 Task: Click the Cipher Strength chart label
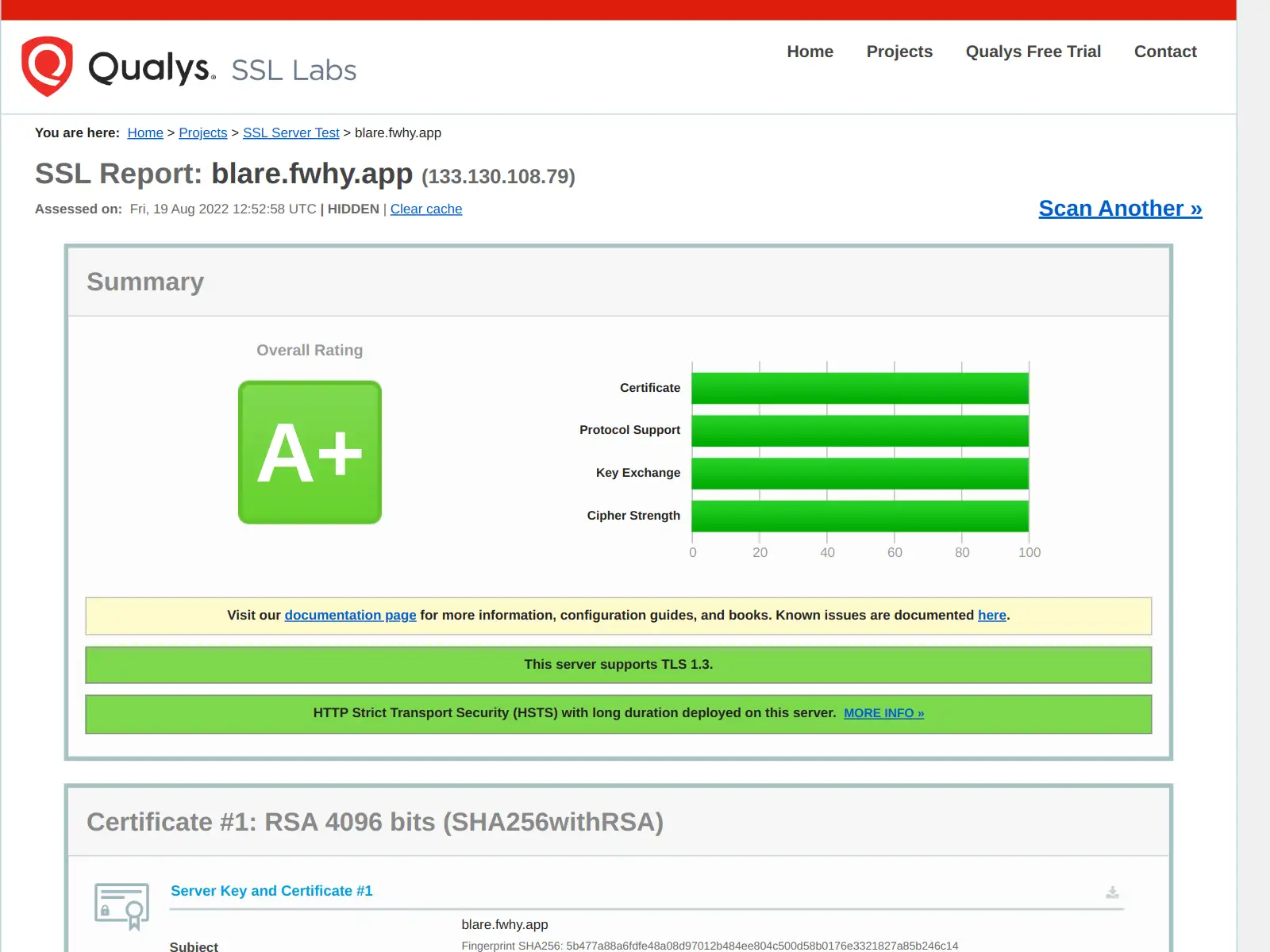click(633, 516)
